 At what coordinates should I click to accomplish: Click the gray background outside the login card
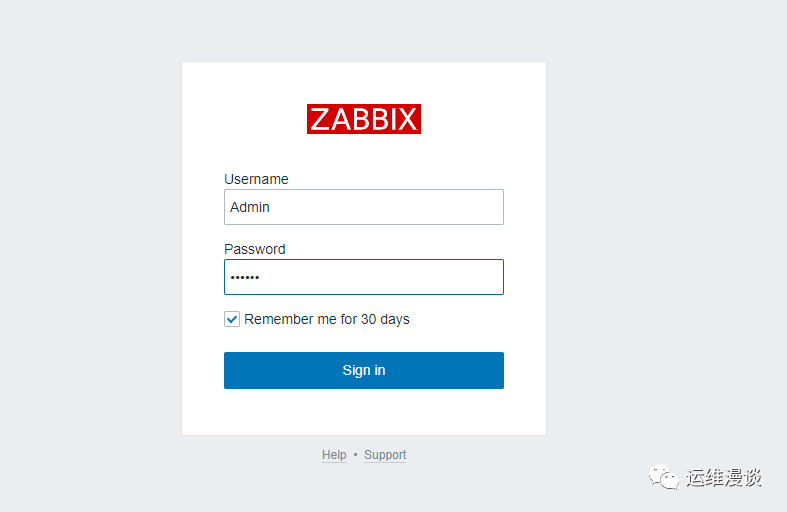coord(90,250)
